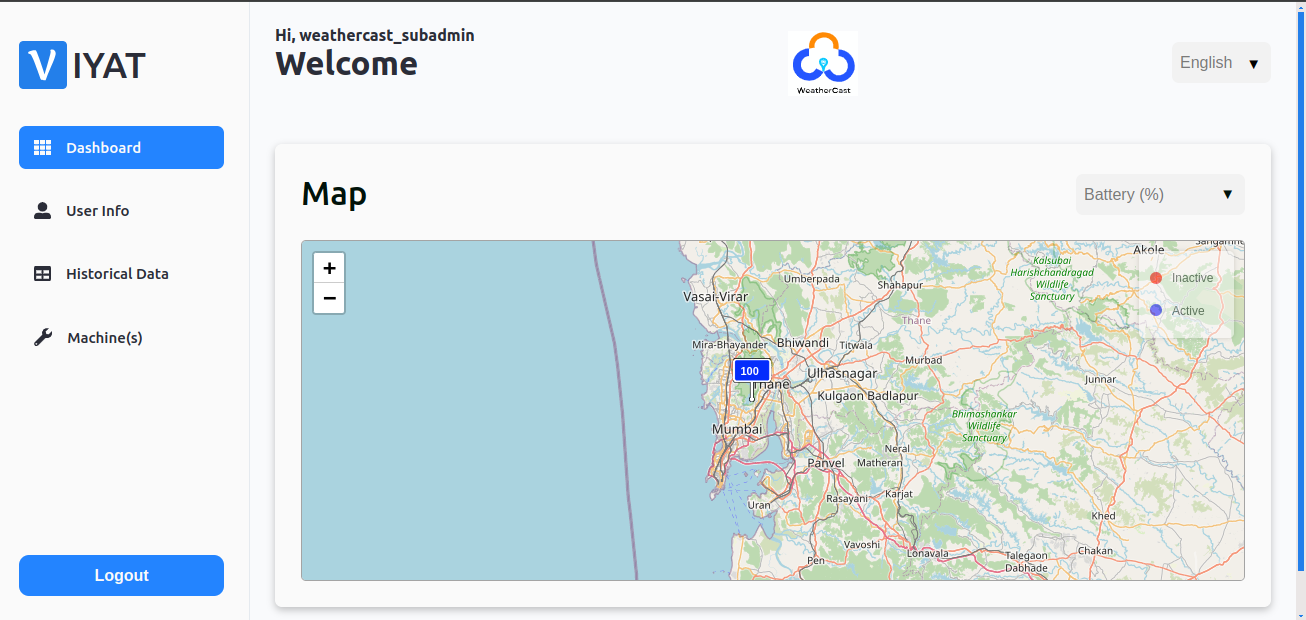This screenshot has width=1306, height=620.
Task: Click the Active legend label
Action: coord(1188,311)
